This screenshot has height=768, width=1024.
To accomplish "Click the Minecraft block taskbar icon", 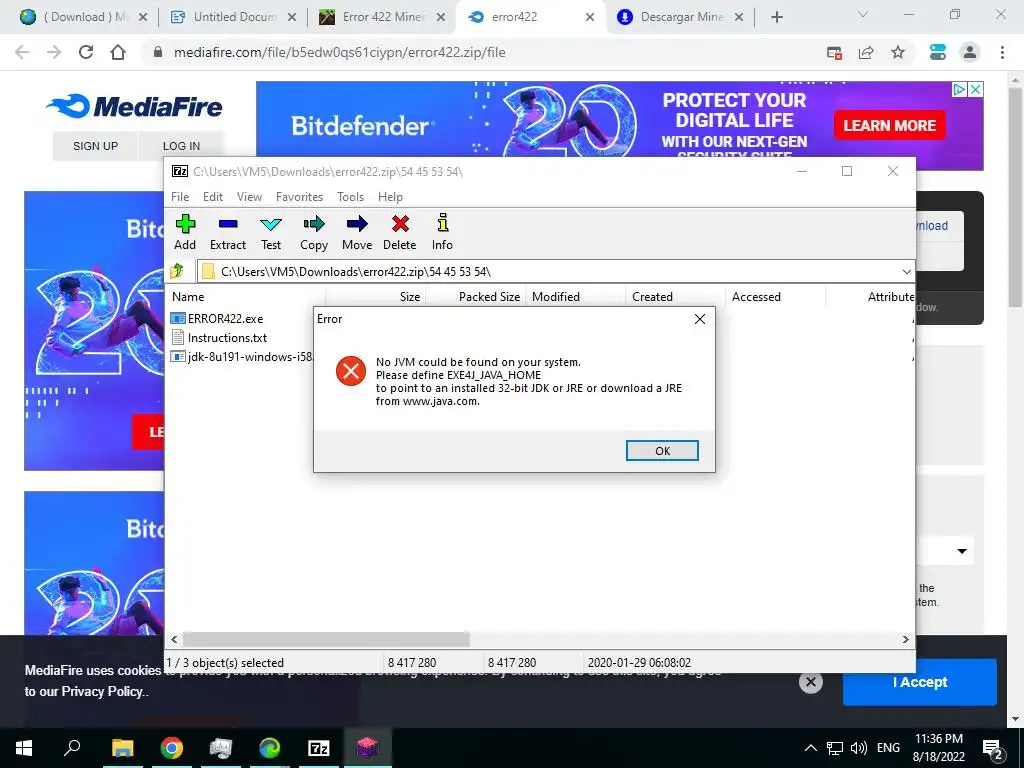I will point(368,748).
